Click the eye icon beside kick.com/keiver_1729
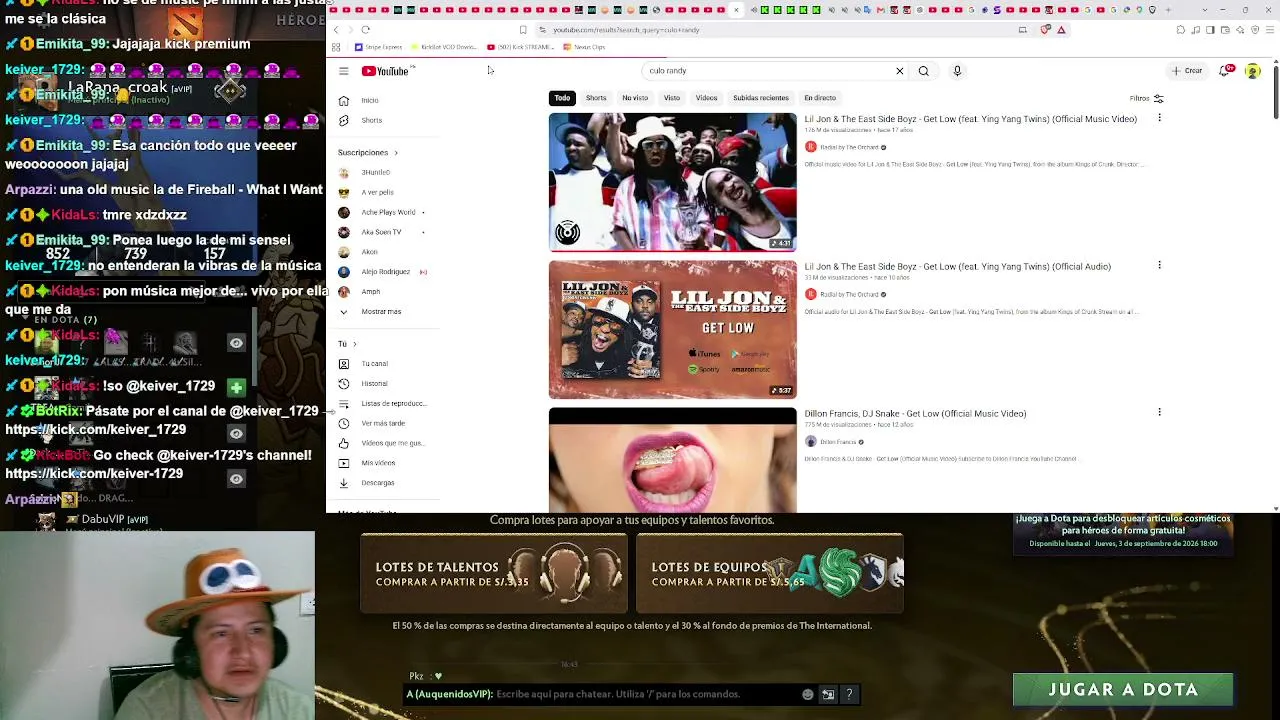Image resolution: width=1280 pixels, height=720 pixels. pos(236,433)
